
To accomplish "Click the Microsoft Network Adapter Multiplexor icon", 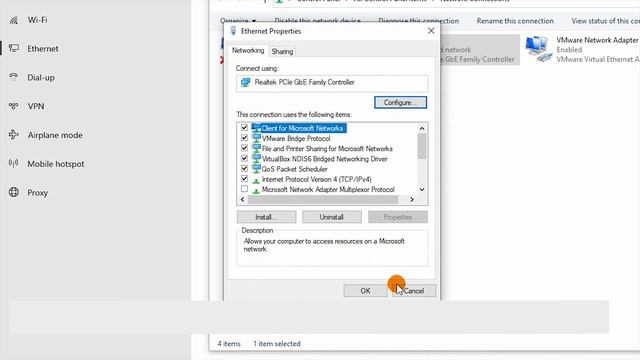I will [256, 190].
